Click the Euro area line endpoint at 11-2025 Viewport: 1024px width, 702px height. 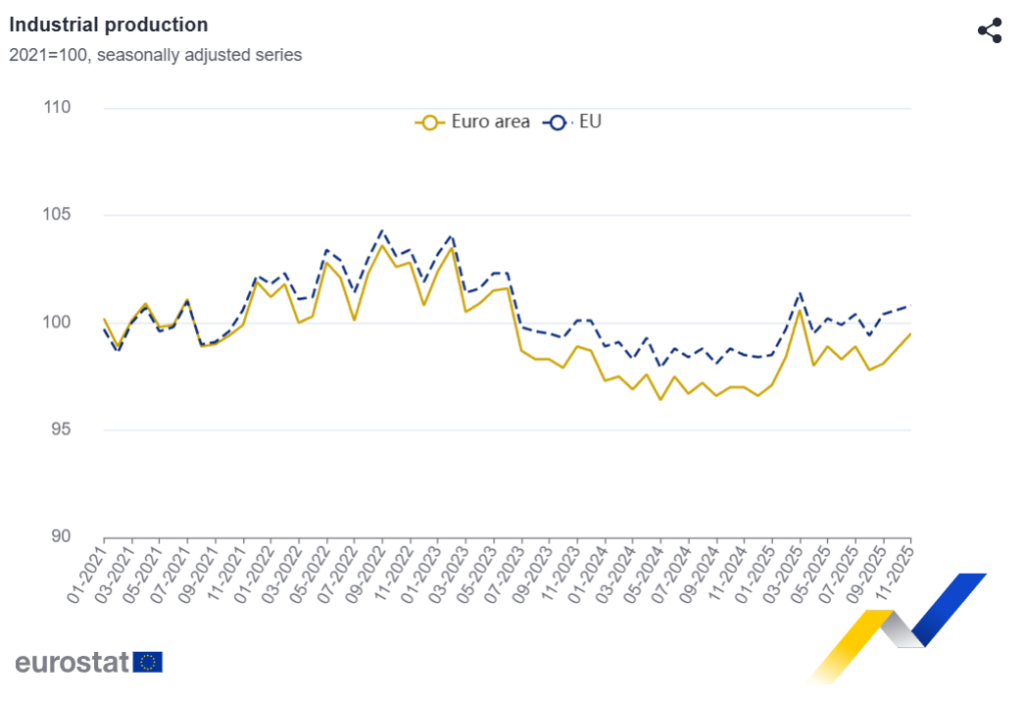tap(910, 334)
